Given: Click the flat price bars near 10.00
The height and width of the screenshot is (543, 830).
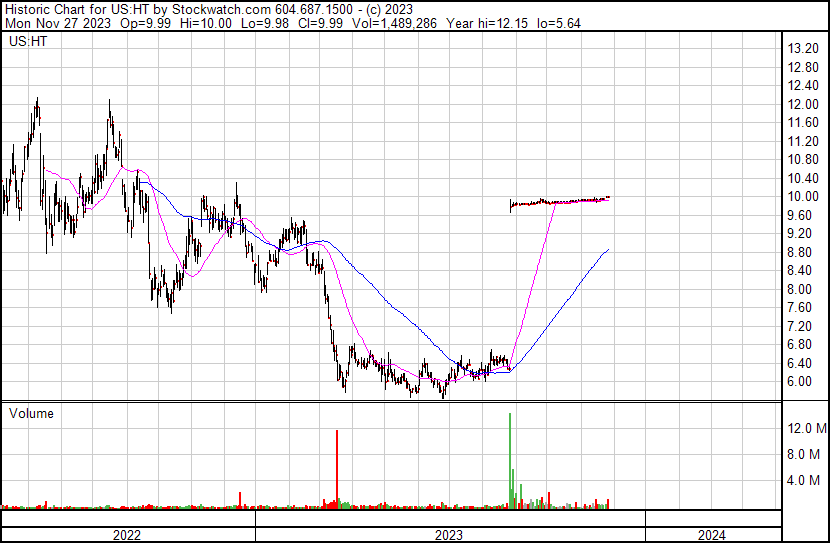Looking at the screenshot, I should [560, 201].
